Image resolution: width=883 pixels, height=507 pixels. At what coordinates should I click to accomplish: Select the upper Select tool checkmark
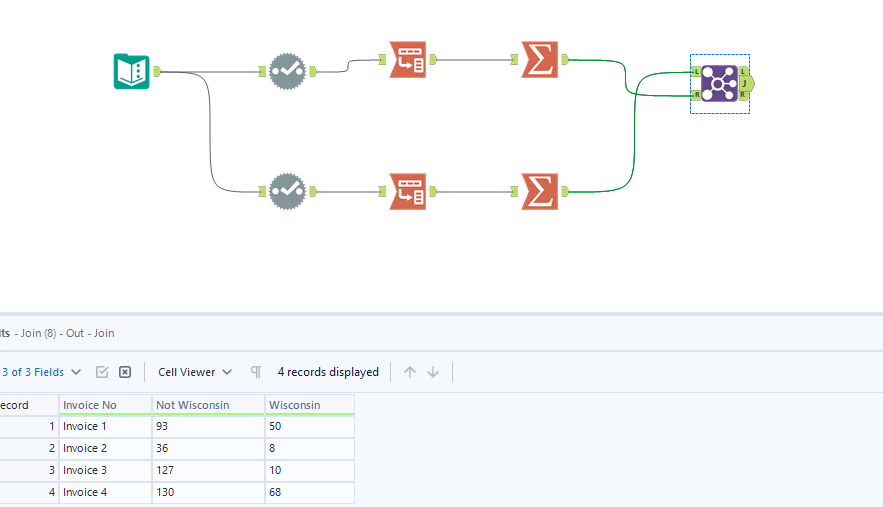tap(287, 72)
